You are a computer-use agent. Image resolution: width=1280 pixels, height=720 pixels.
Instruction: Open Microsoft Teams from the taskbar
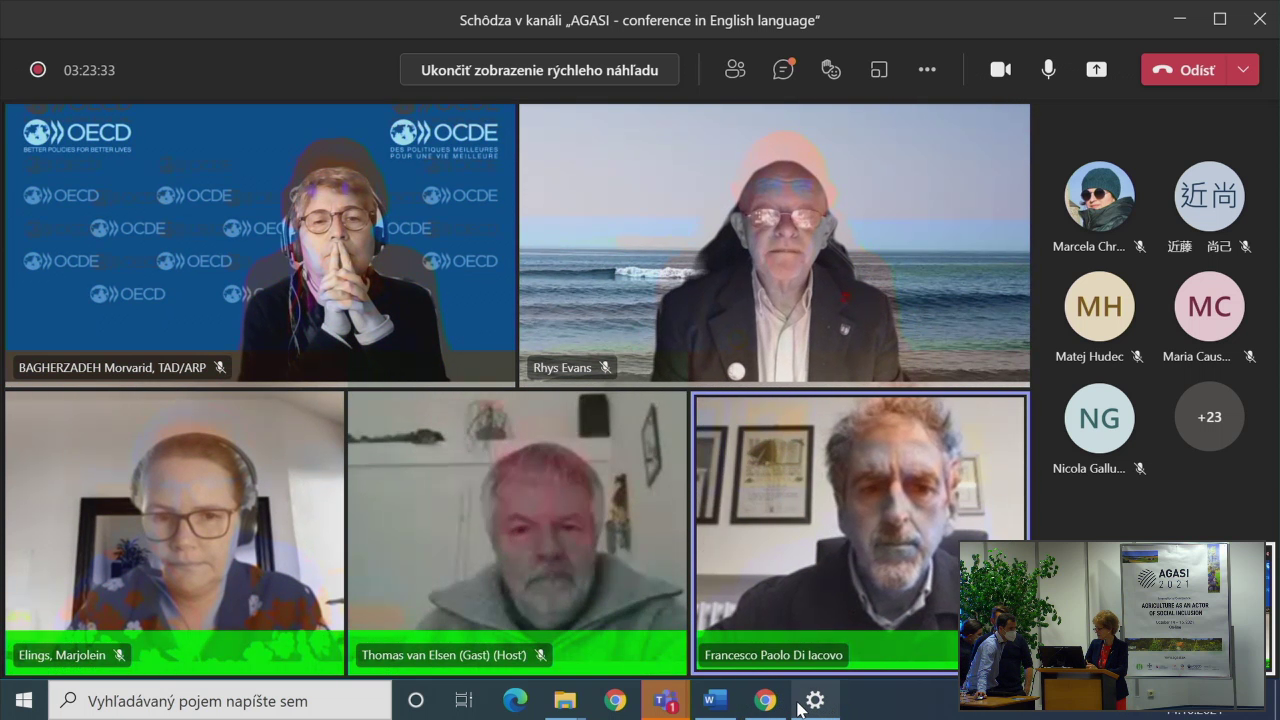pos(665,701)
